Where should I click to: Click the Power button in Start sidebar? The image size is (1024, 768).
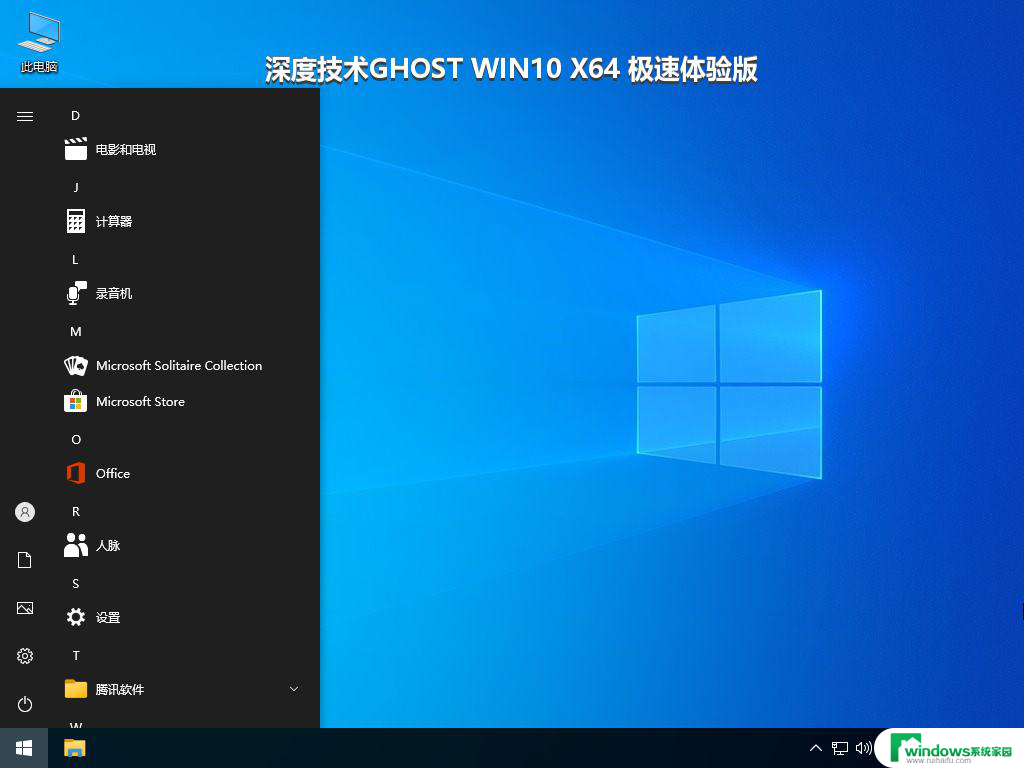[25, 704]
